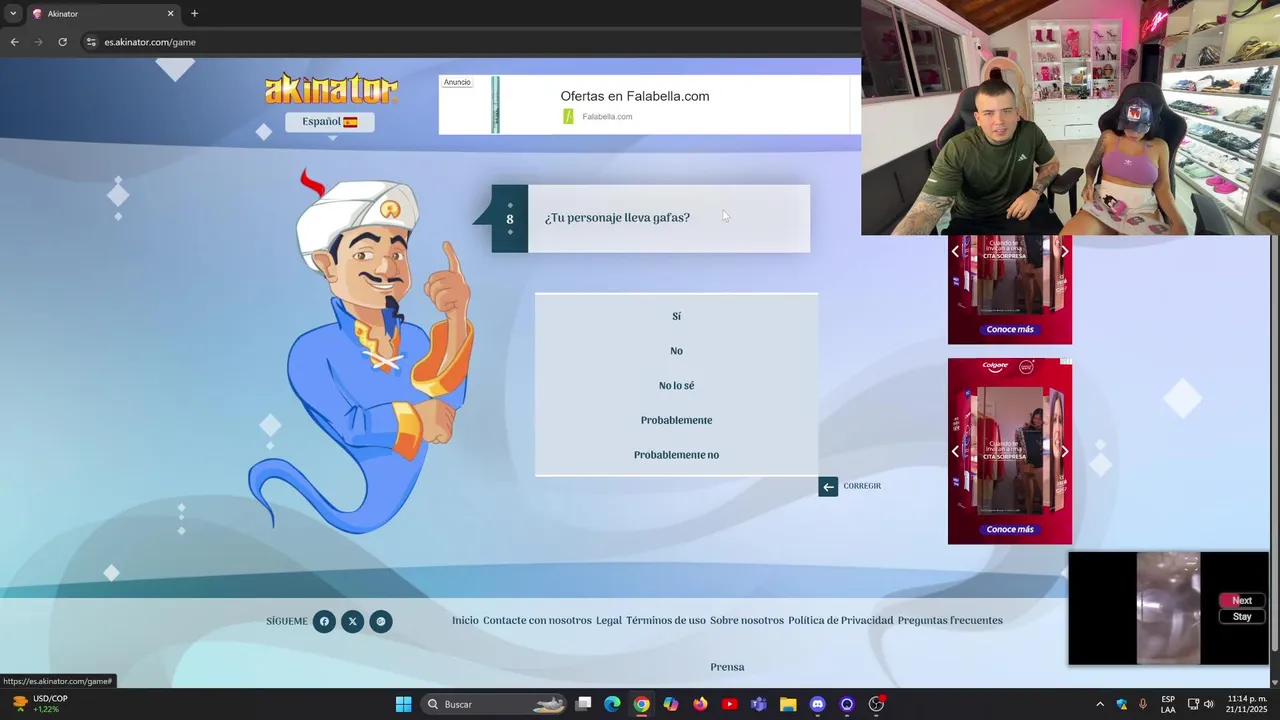Open "Términos de uso" link
This screenshot has width=1280, height=720.
pos(666,620)
